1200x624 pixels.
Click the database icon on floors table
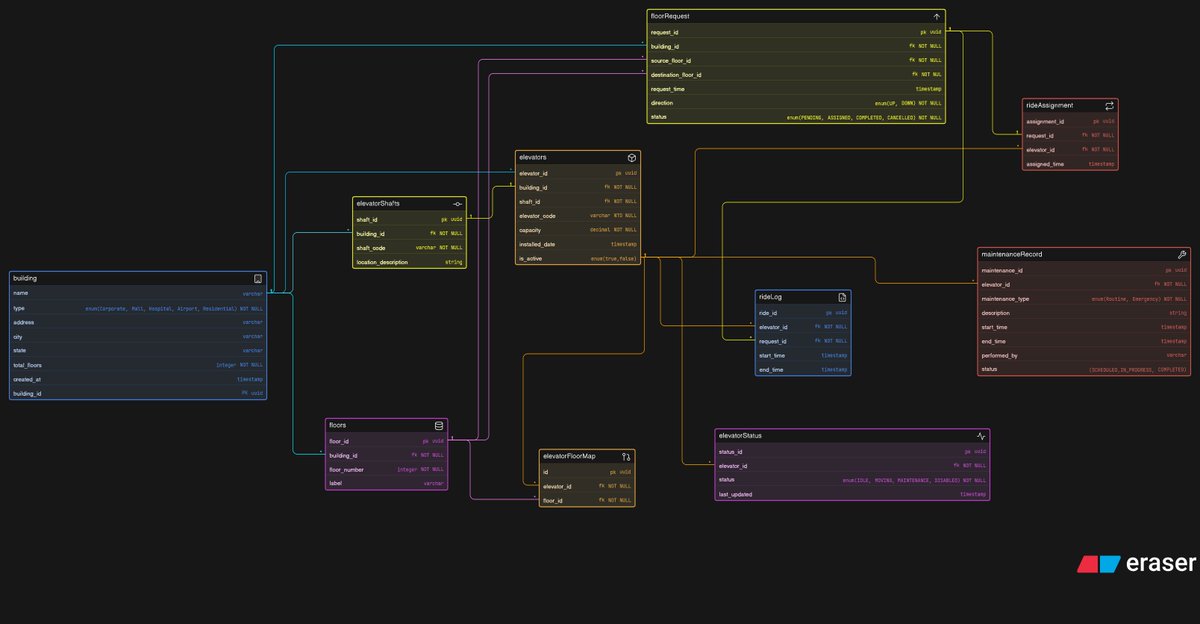point(438,425)
